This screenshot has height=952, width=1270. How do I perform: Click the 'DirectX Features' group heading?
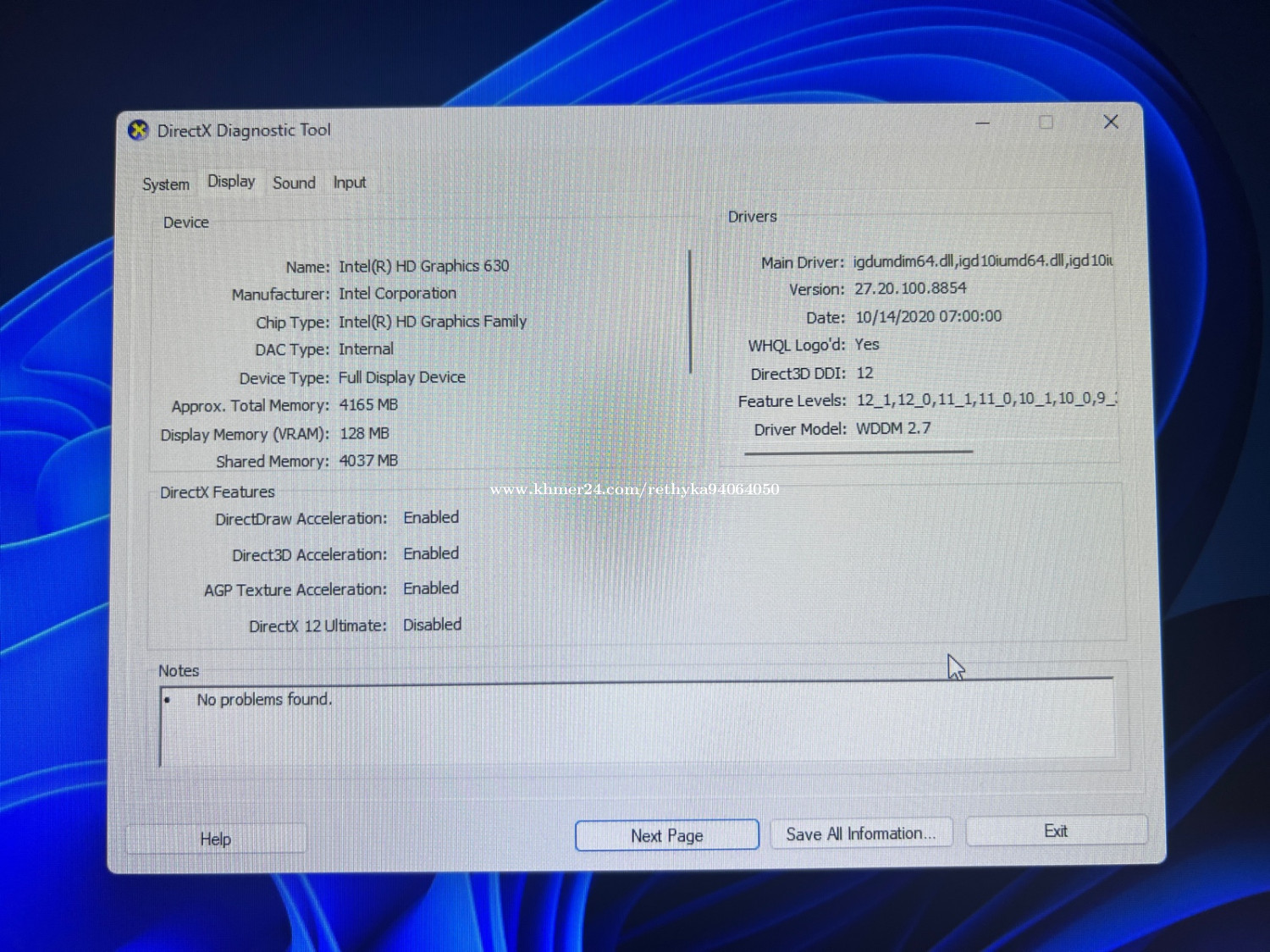pos(218,492)
